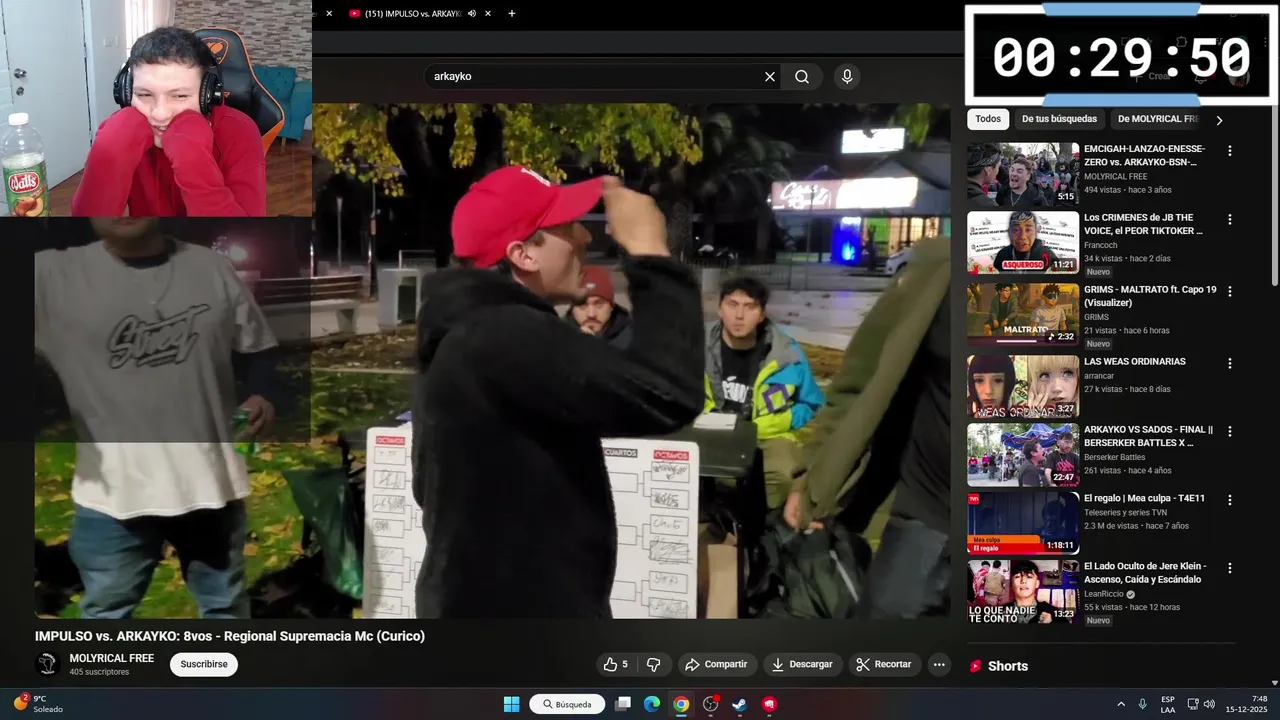Open MOLYRICAL FREE channel avatar
Screen dimensions: 1280x720
tap(47, 664)
